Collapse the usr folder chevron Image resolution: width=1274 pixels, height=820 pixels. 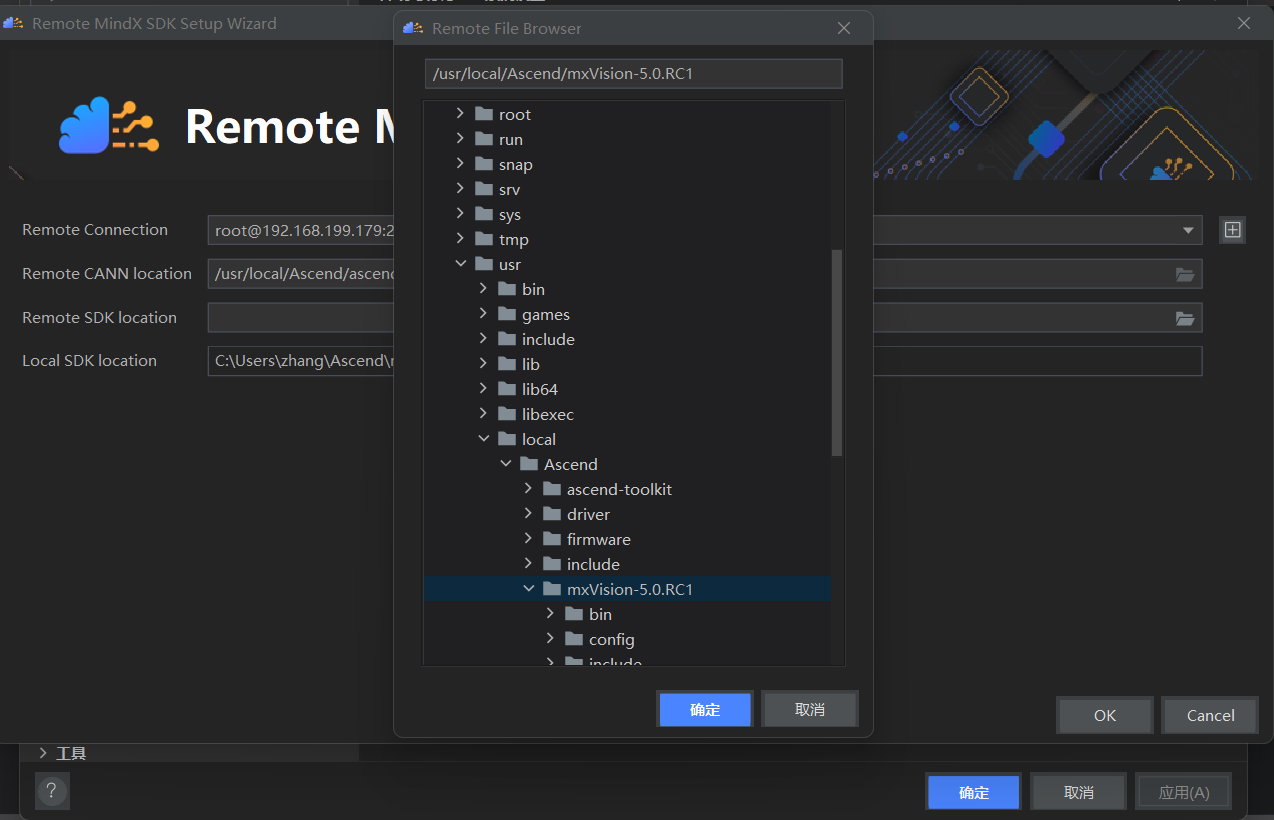(x=460, y=264)
